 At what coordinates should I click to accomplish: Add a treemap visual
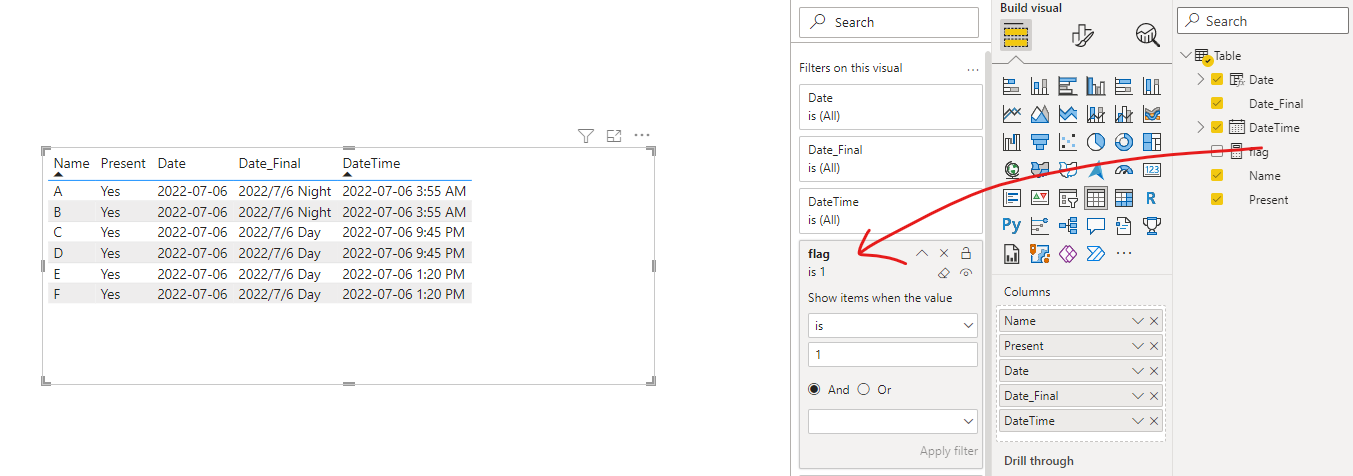1151,142
